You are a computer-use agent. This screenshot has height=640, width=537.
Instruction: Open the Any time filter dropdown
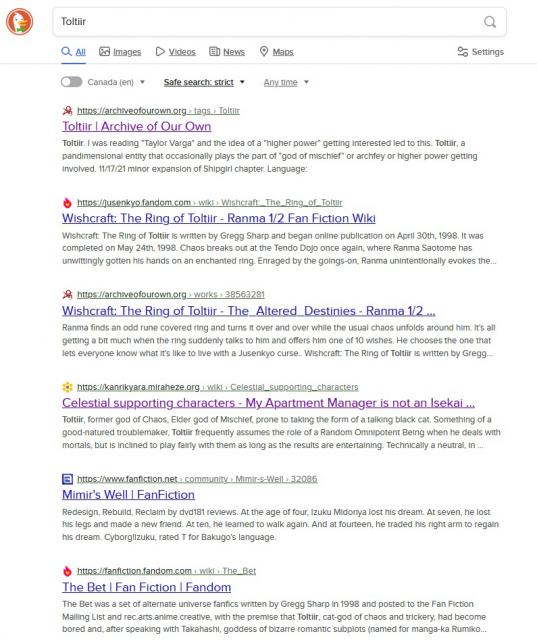pyautogui.click(x=286, y=82)
